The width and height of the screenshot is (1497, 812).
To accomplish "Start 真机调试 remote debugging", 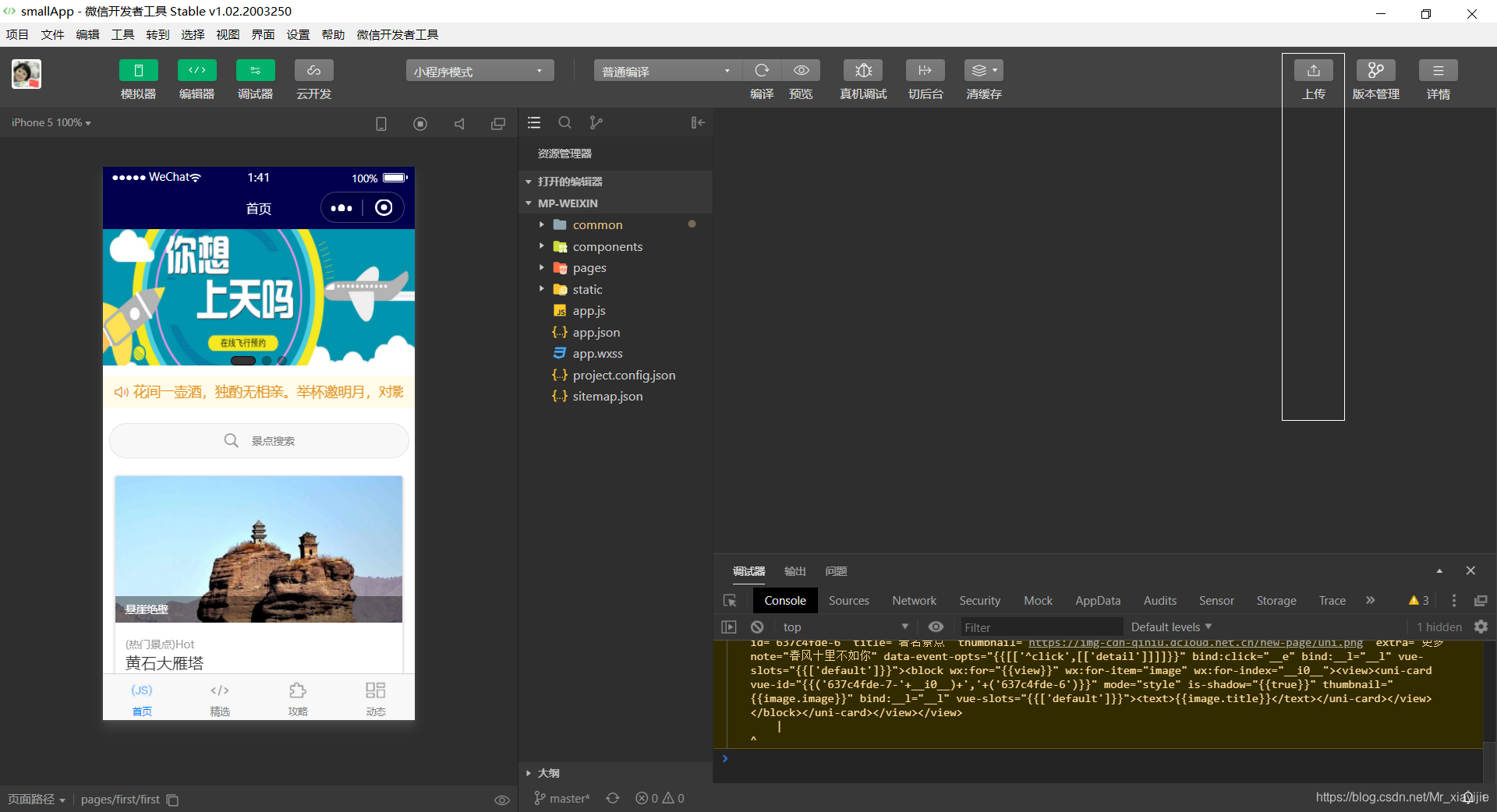I will pos(863,71).
